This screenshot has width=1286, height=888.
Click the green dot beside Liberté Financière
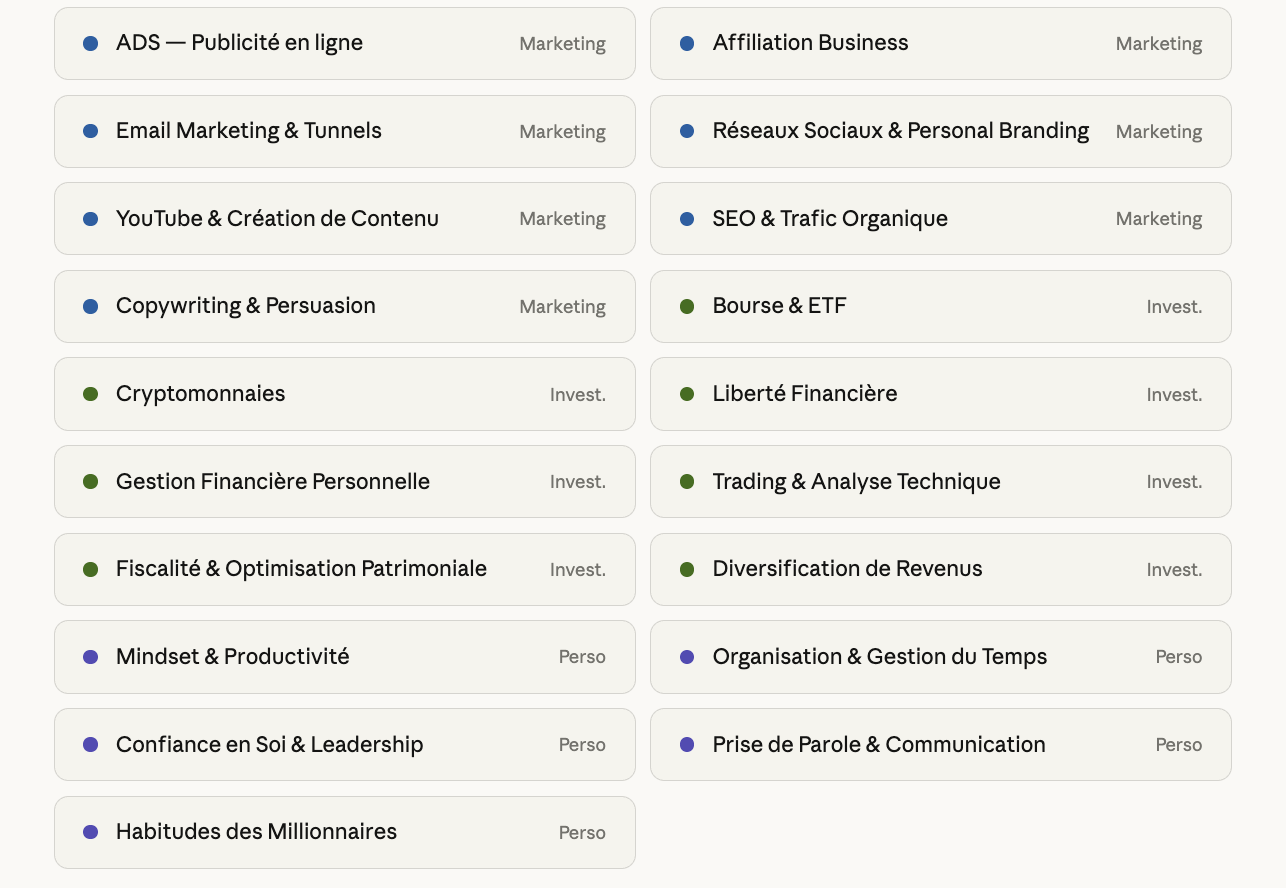point(687,394)
